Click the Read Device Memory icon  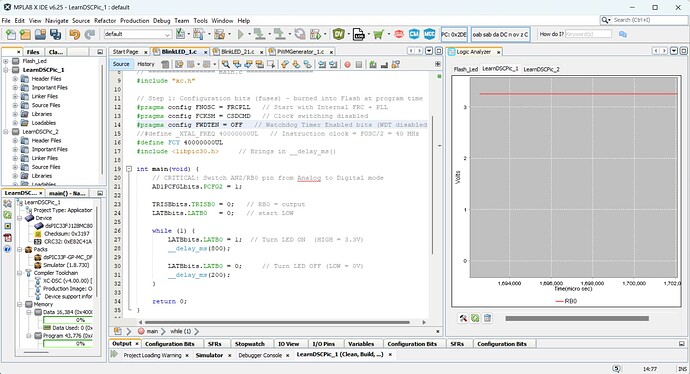click(279, 34)
